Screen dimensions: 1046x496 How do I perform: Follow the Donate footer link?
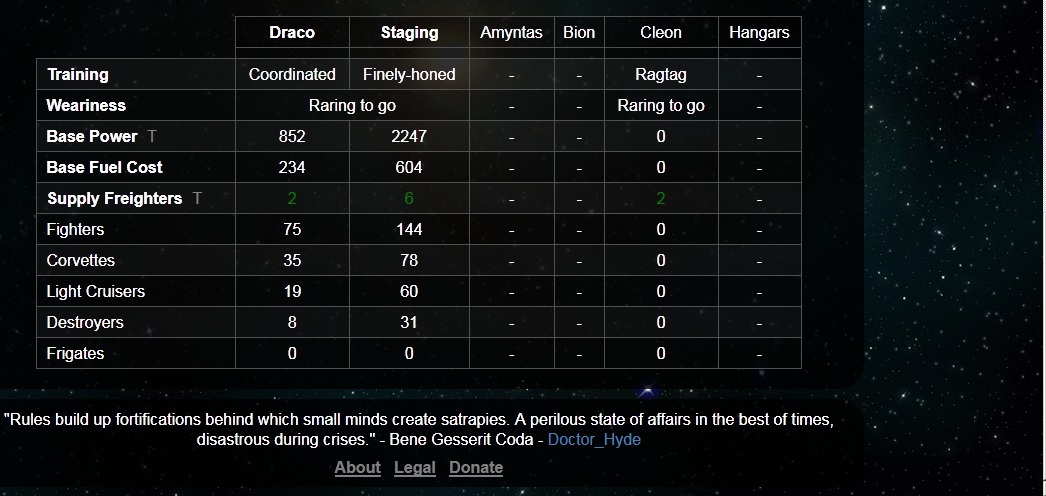476,467
